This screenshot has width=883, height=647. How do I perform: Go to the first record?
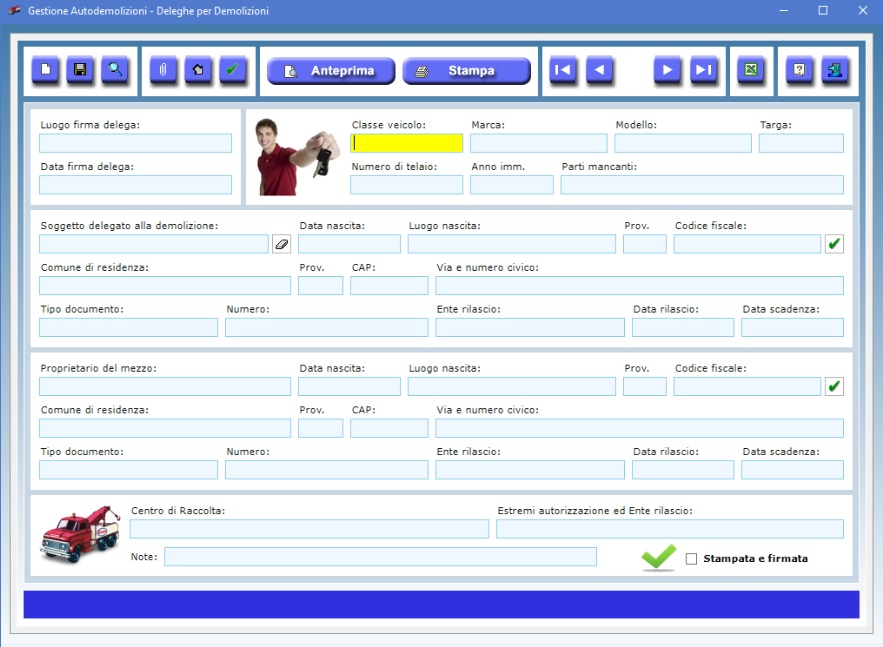pos(563,70)
